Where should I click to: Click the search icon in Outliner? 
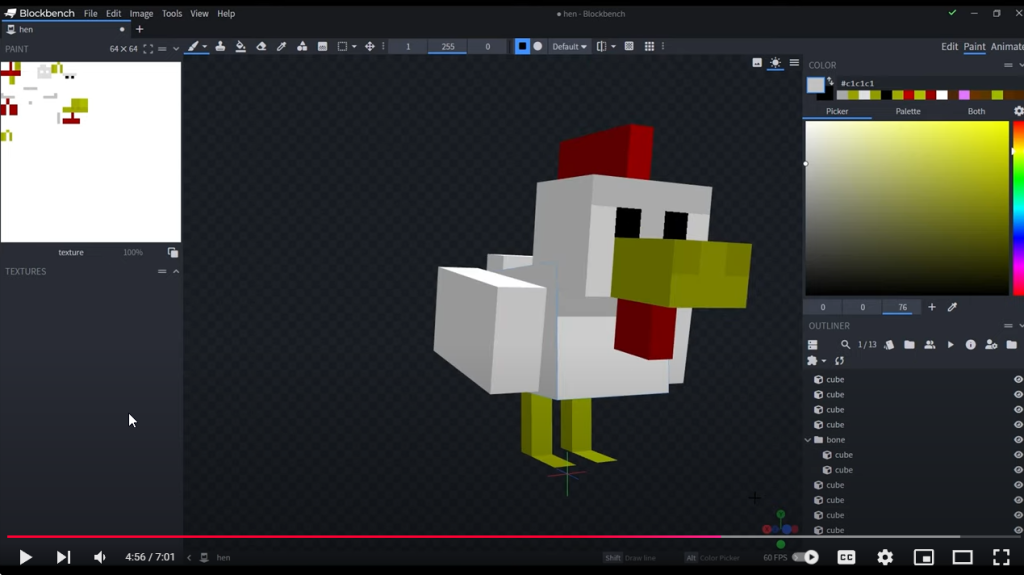click(845, 345)
